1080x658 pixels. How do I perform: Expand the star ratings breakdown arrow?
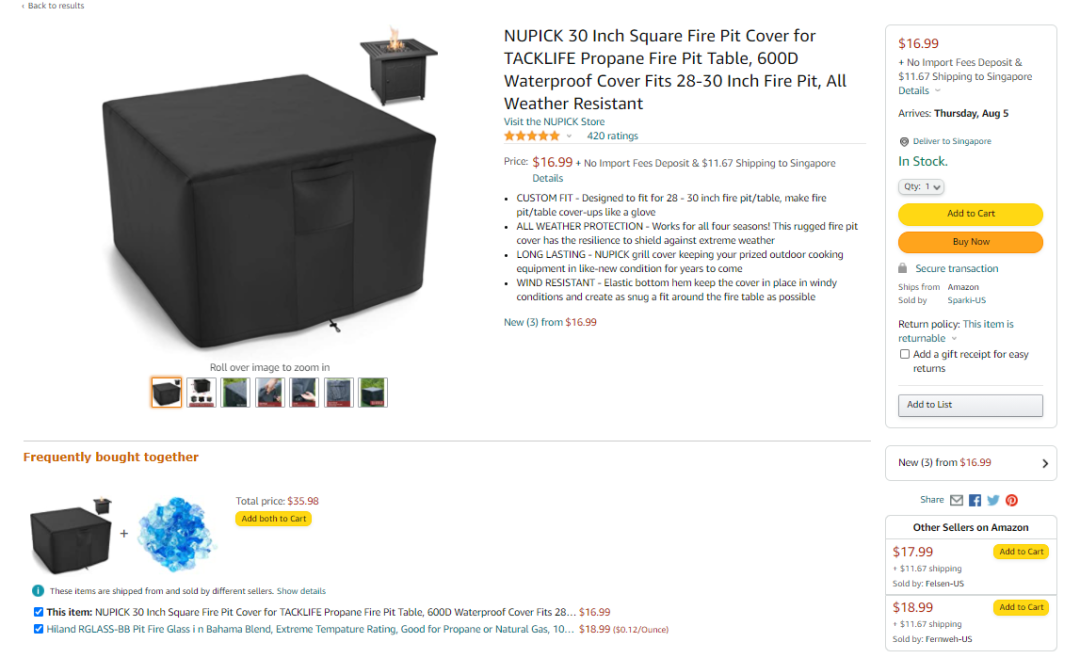[x=569, y=136]
